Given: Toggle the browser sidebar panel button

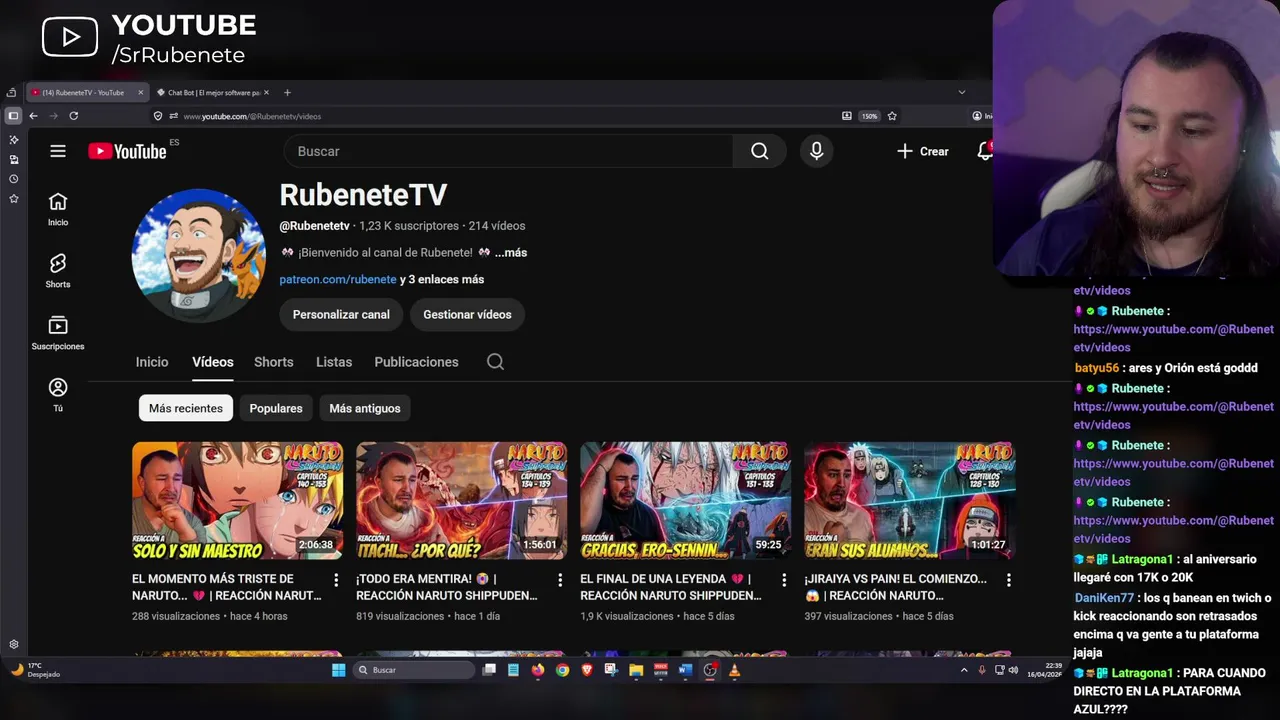Looking at the screenshot, I should 13,116.
